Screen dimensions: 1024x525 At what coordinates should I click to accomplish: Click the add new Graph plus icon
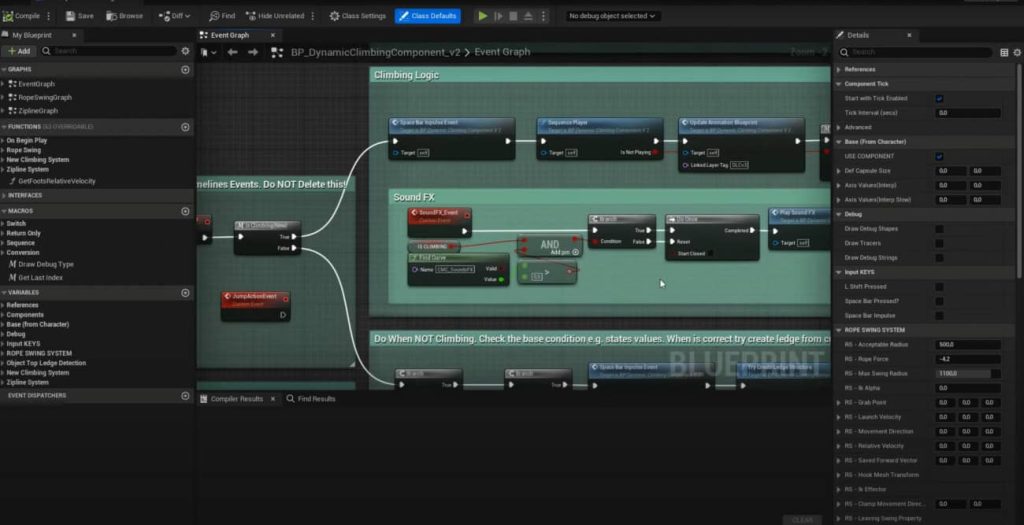click(185, 70)
